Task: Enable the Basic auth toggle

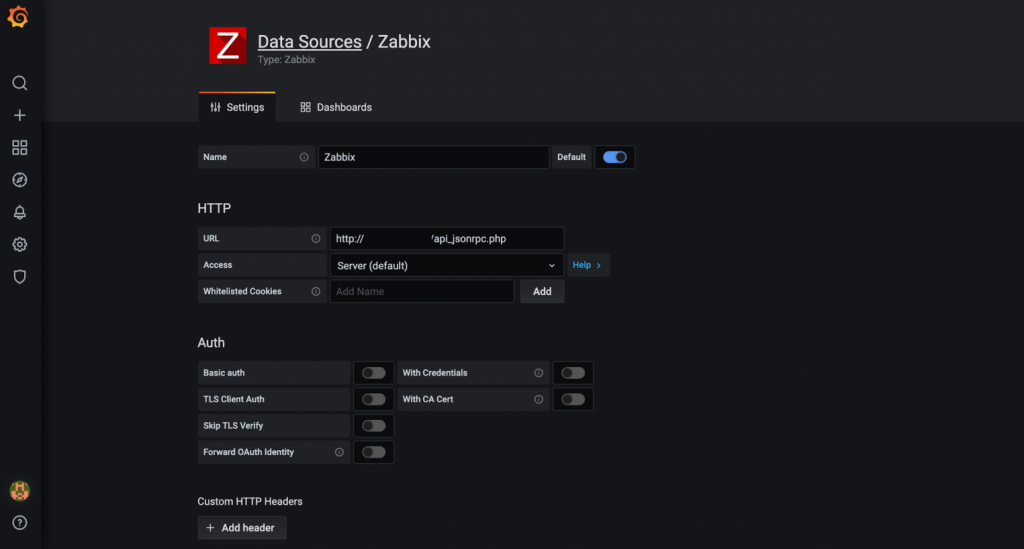Action: coord(373,373)
